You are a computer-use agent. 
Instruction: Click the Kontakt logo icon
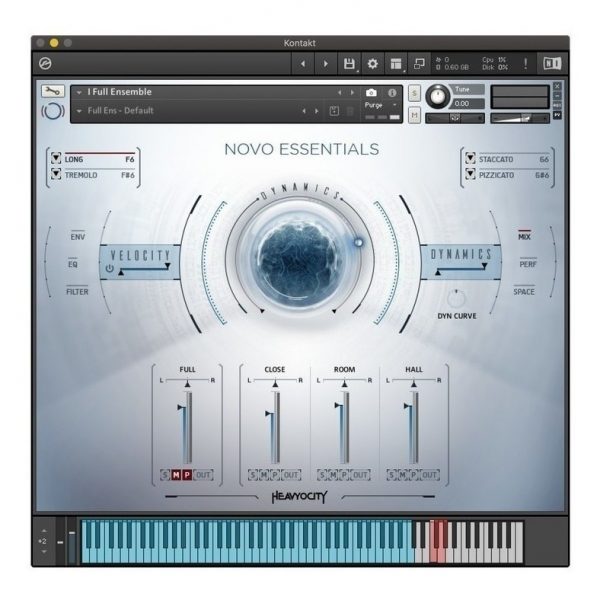[x=46, y=64]
